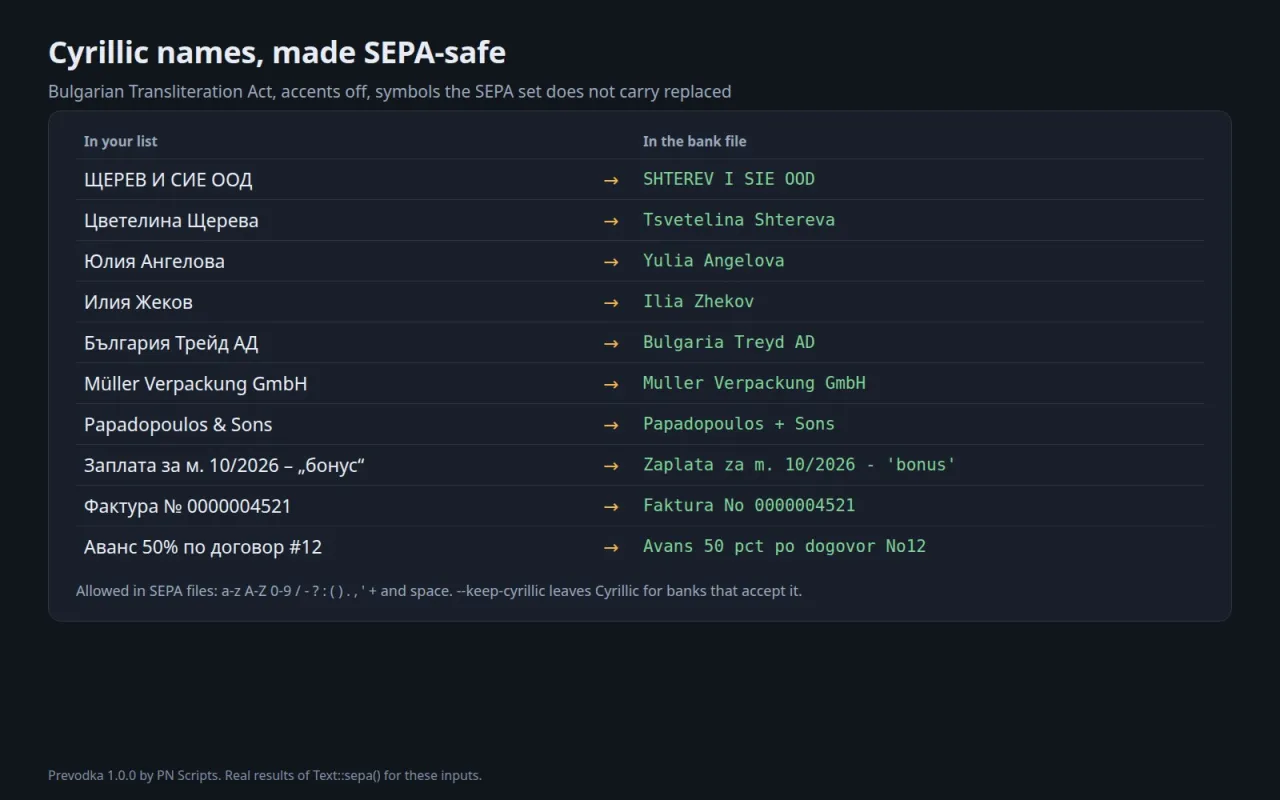Select the output 'Bulgaria Treyd AD'
This screenshot has width=1280, height=800.
729,342
